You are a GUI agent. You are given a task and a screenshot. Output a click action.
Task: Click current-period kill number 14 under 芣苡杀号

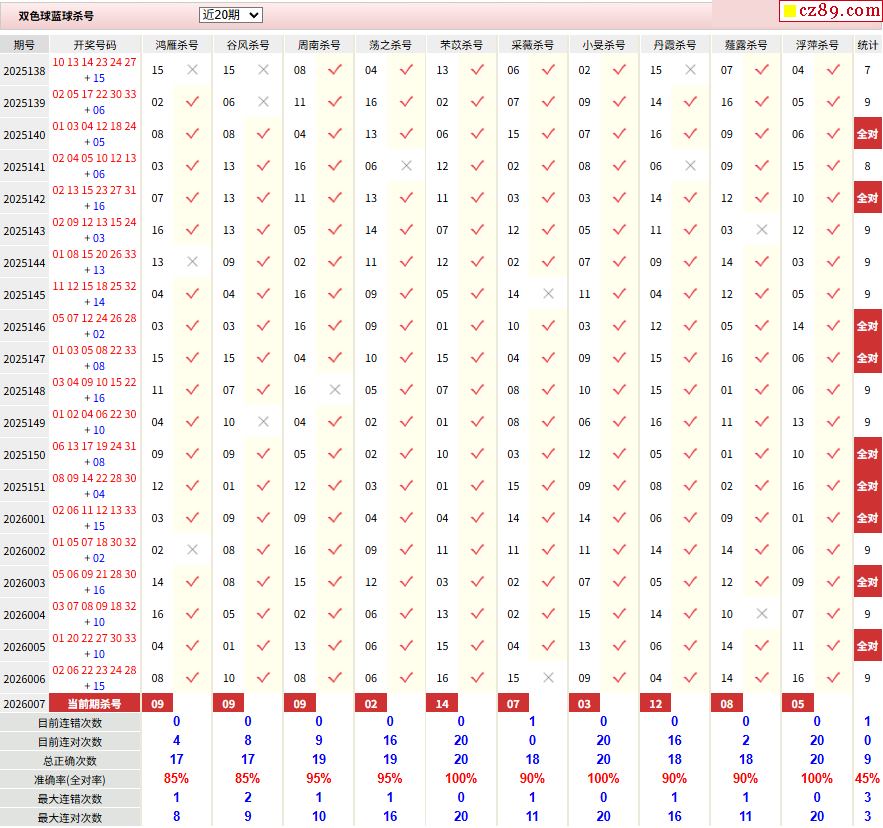pos(442,704)
